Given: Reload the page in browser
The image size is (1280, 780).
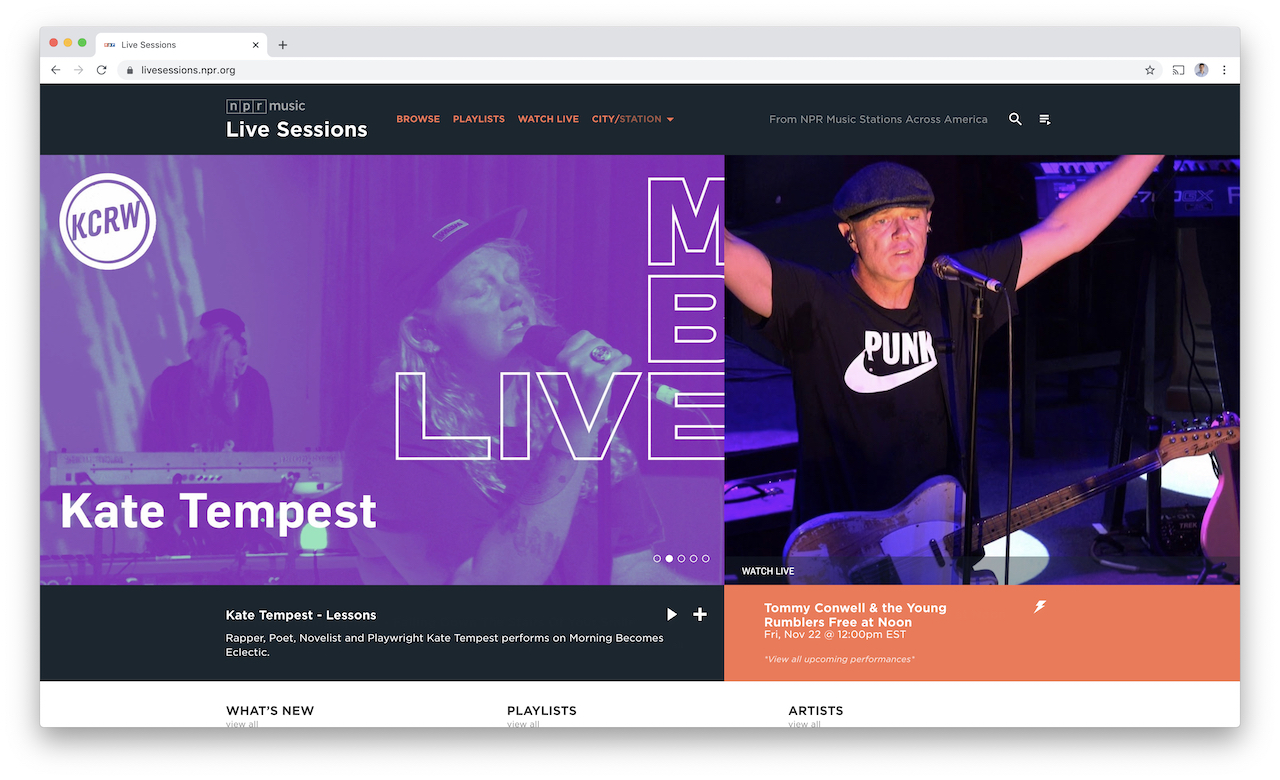Looking at the screenshot, I should [101, 70].
